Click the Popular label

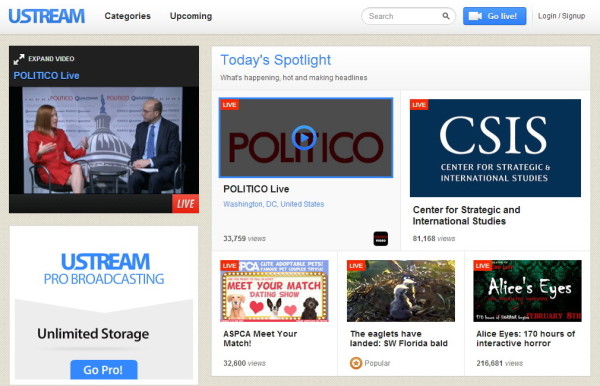377,363
